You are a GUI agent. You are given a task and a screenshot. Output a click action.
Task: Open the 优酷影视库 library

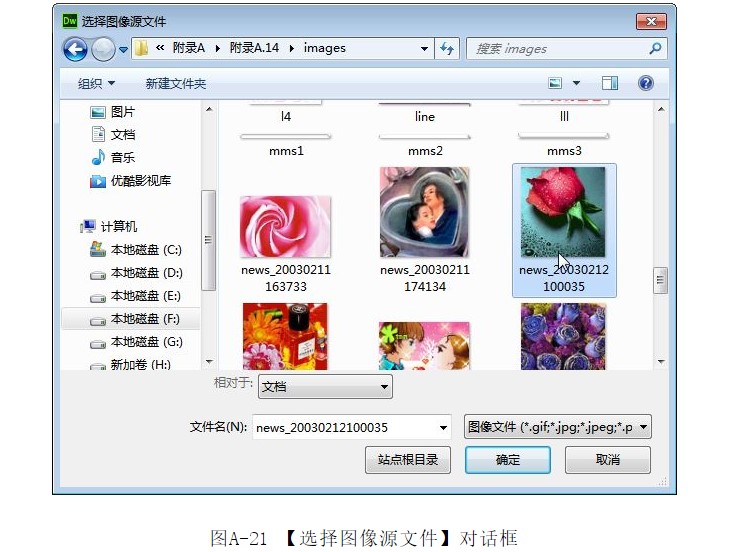pyautogui.click(x=140, y=181)
